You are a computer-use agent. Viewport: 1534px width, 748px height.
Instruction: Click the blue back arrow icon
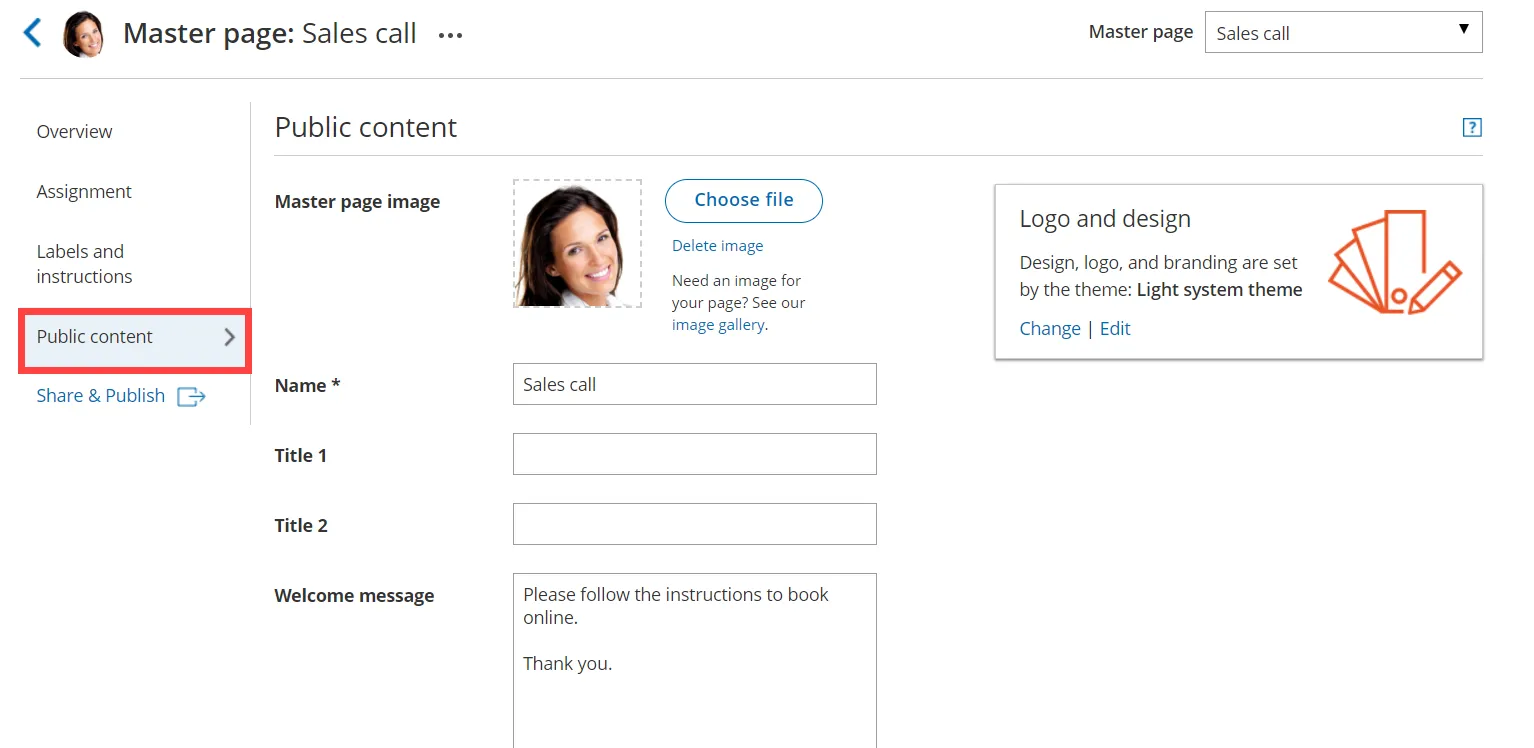pos(33,33)
